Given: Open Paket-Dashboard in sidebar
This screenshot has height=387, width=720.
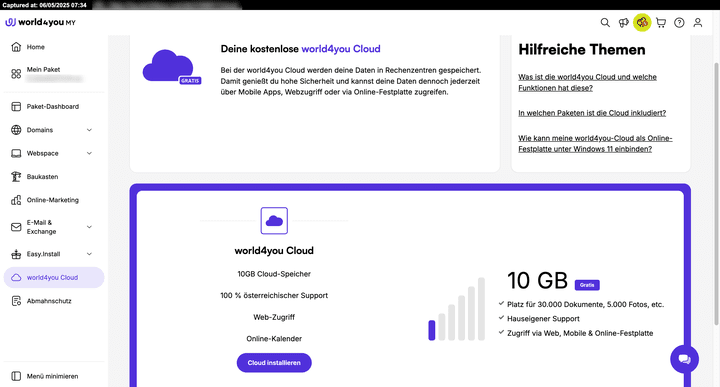Looking at the screenshot, I should [54, 107].
